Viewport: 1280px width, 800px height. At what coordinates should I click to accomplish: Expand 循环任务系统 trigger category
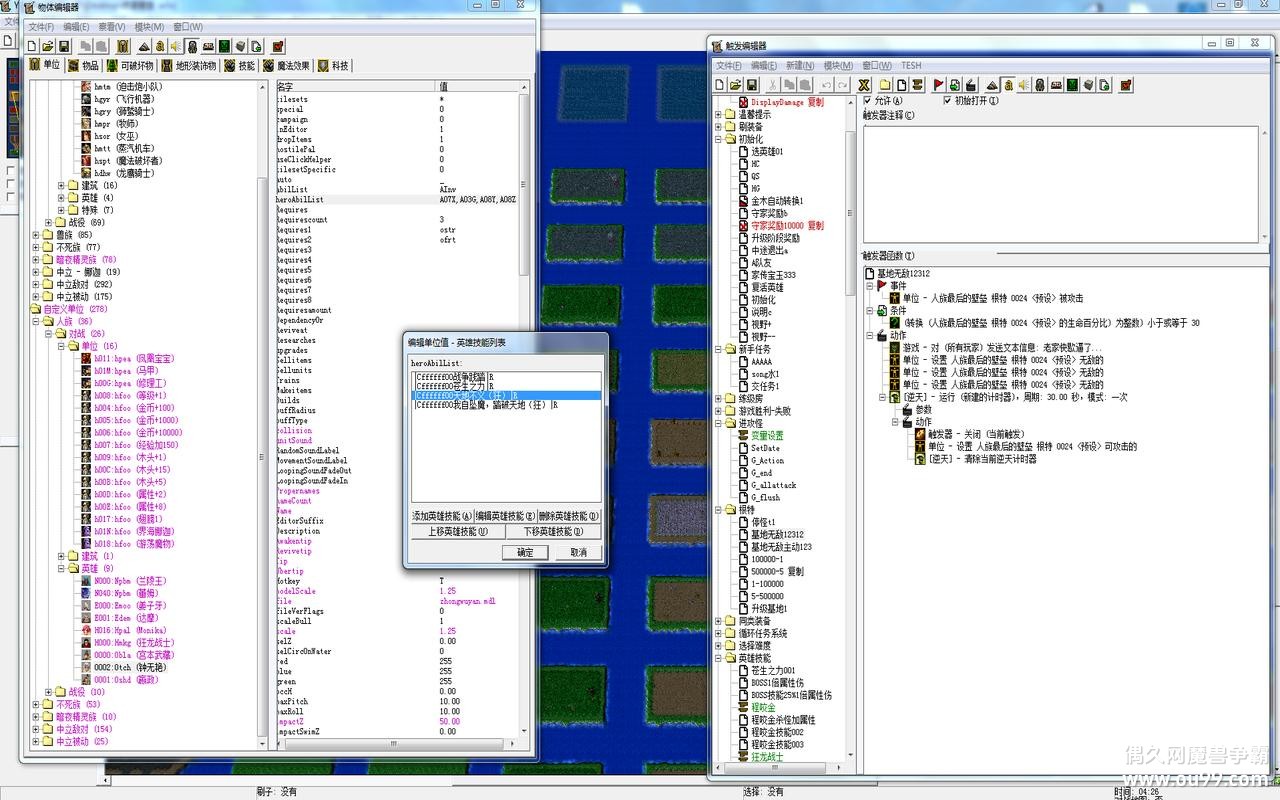coord(718,633)
